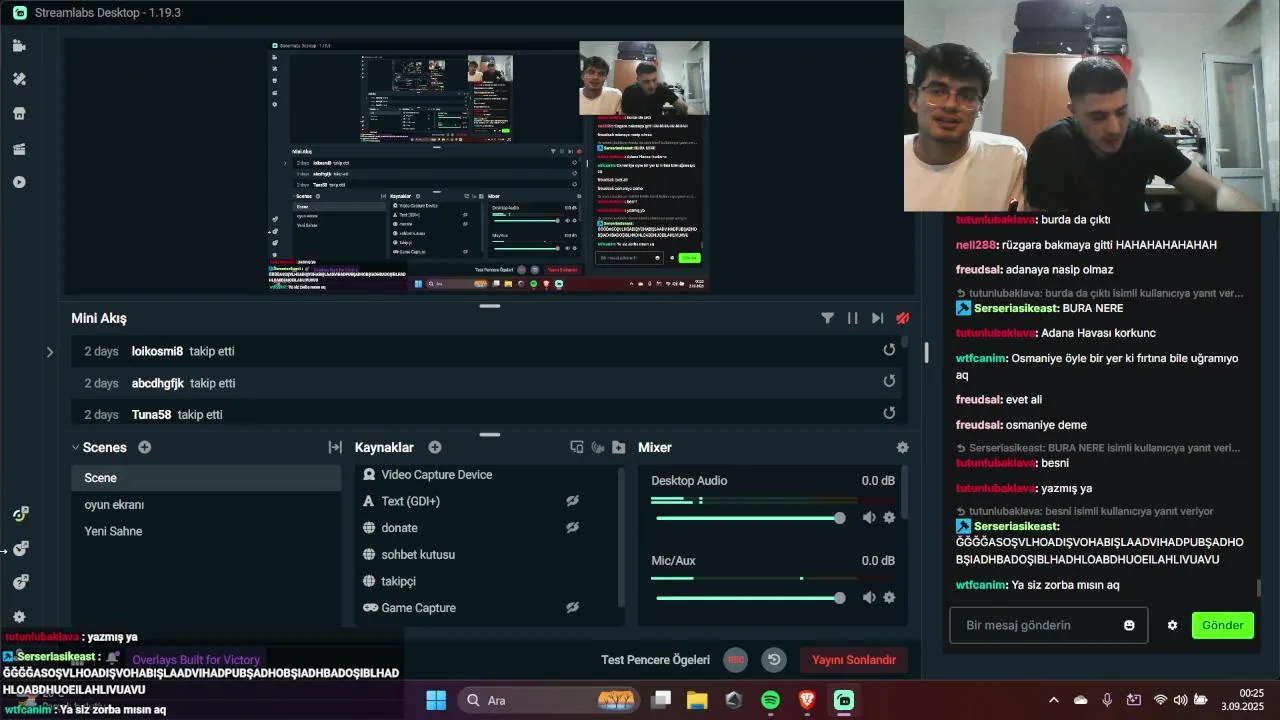The width and height of the screenshot is (1280, 720).
Task: Click the audio-visual source icon in Kaynaklar header
Action: (598, 447)
